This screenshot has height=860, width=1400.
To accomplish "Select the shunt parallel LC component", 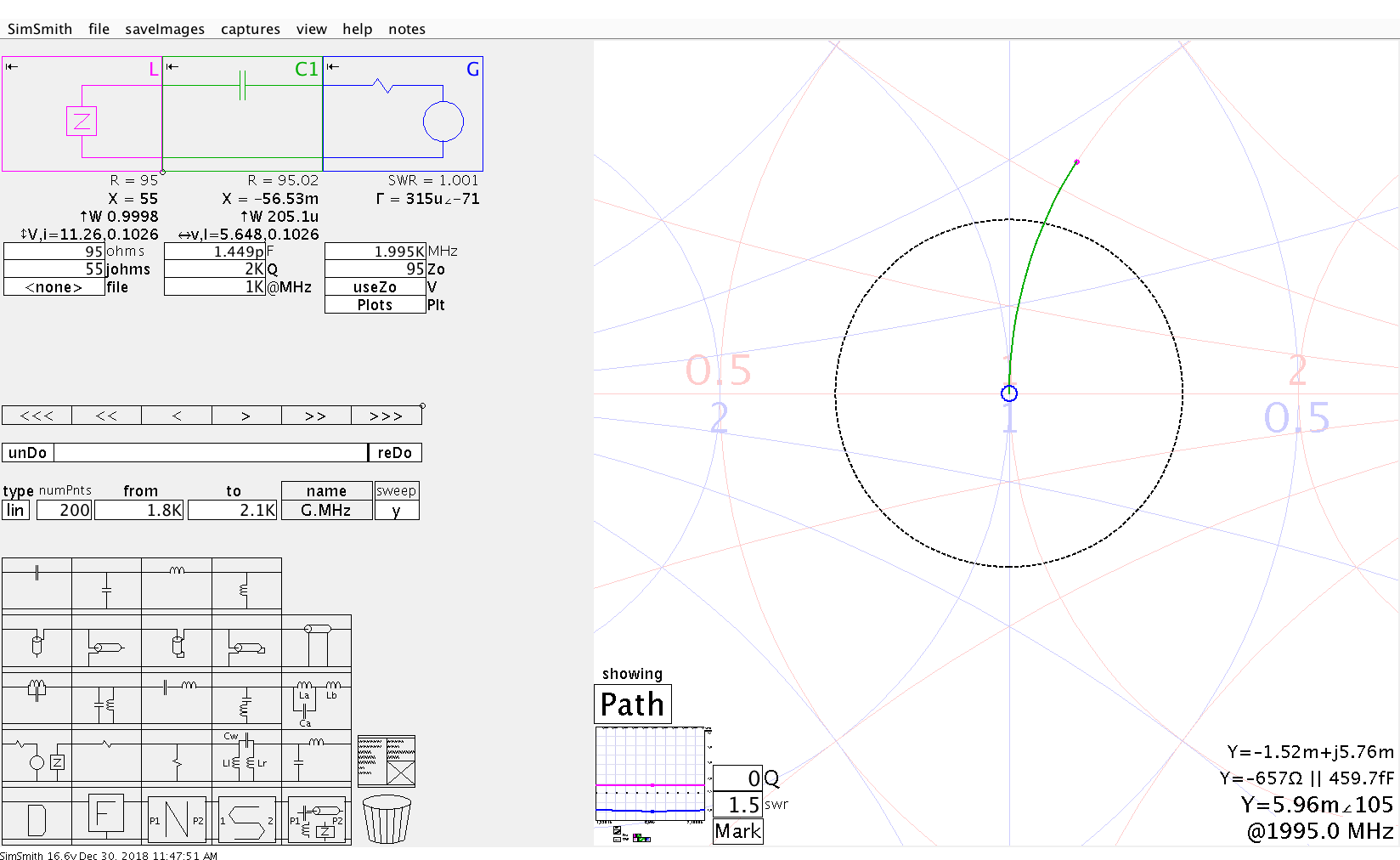I will click(x=106, y=699).
